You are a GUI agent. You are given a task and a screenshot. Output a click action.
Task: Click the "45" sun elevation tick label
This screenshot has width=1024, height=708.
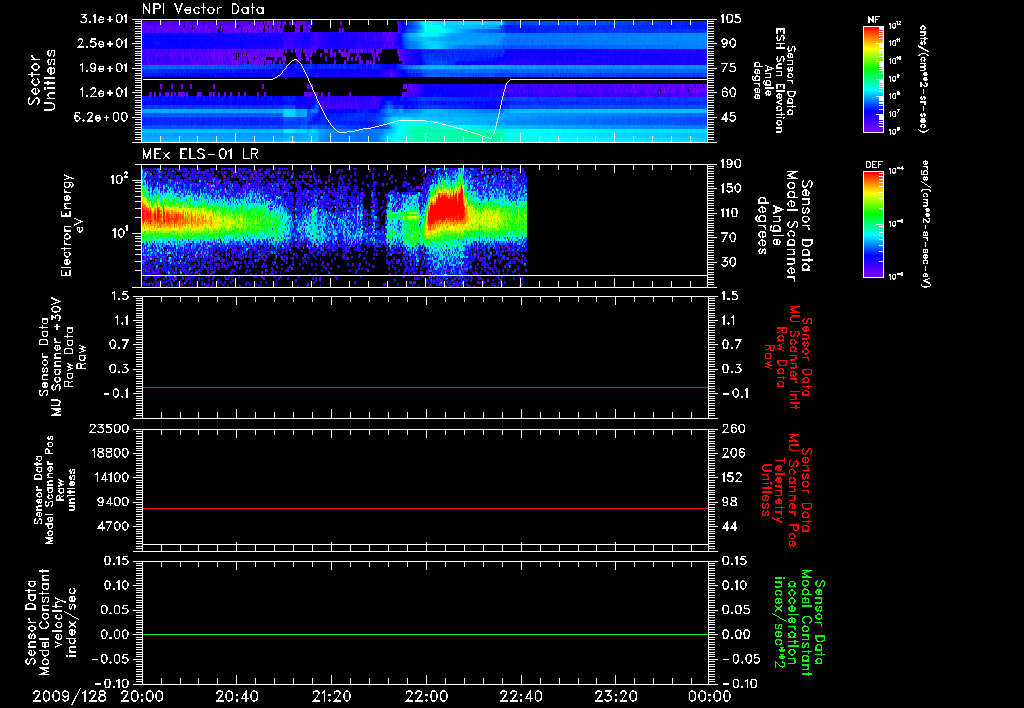[x=728, y=118]
